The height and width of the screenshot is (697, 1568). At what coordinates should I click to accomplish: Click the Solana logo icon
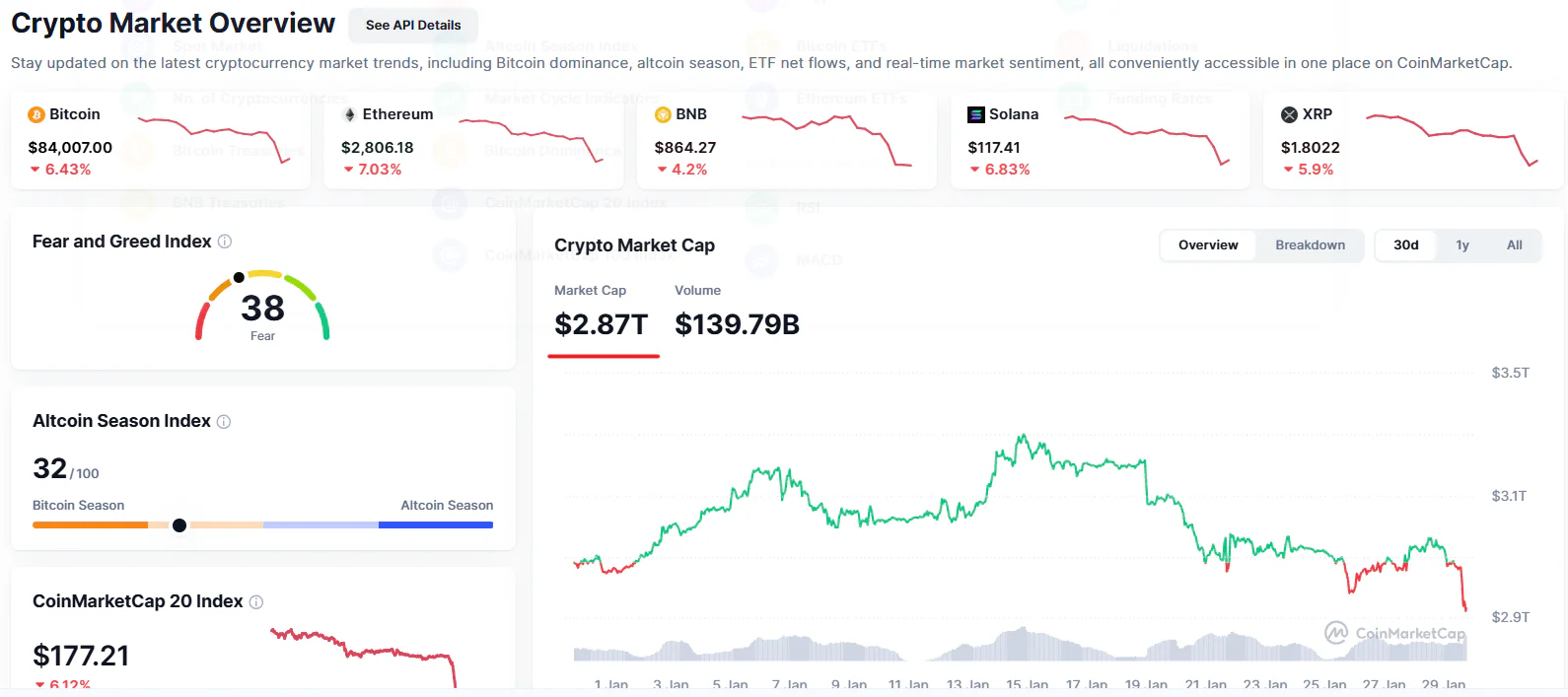click(x=976, y=114)
